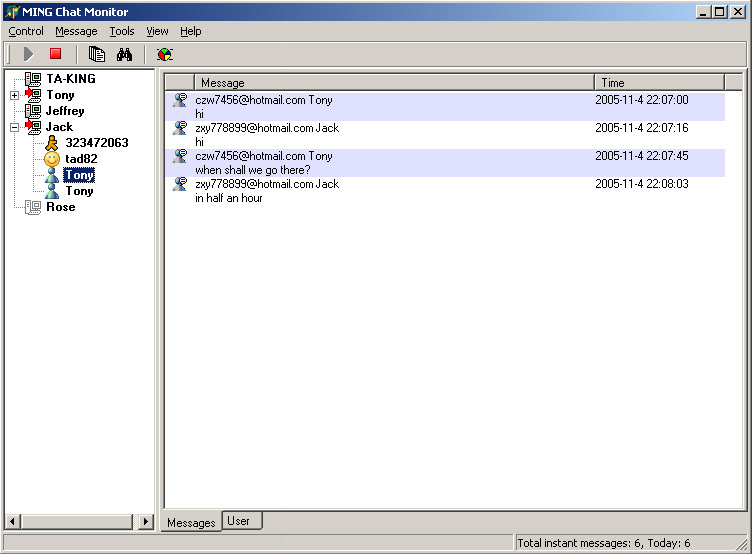Click the message icon for the 22:07:16 row
752x554 pixels.
click(180, 128)
